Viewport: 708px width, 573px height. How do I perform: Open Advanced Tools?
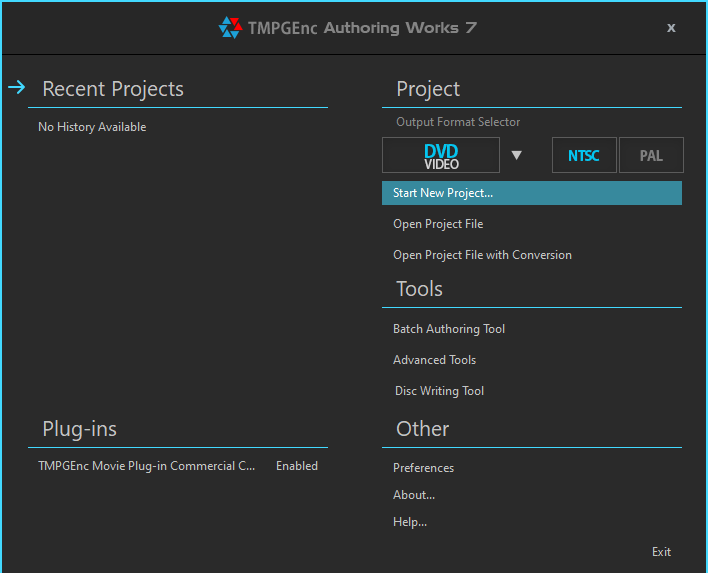[x=434, y=360]
